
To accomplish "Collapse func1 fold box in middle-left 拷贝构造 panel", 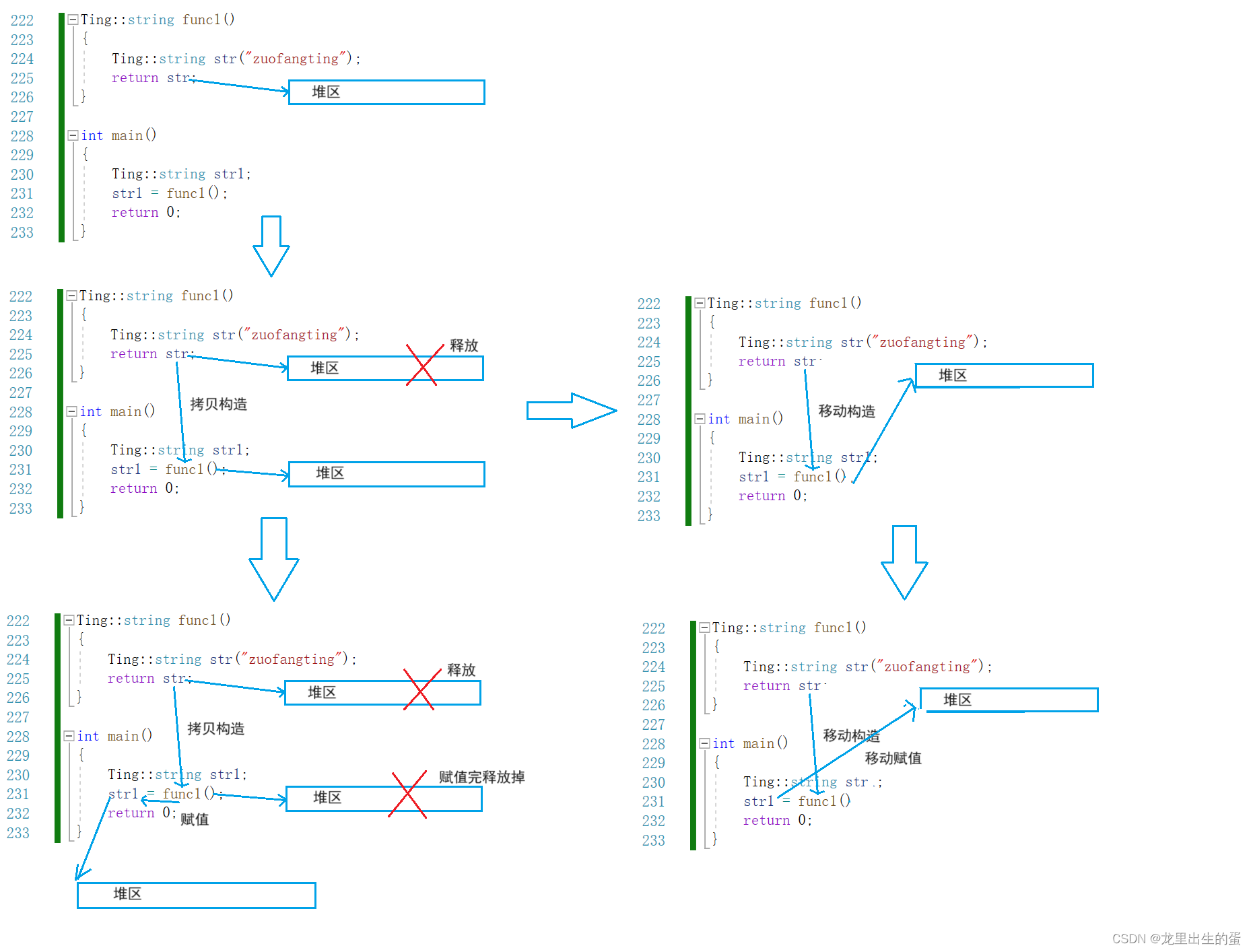I will pos(71,296).
